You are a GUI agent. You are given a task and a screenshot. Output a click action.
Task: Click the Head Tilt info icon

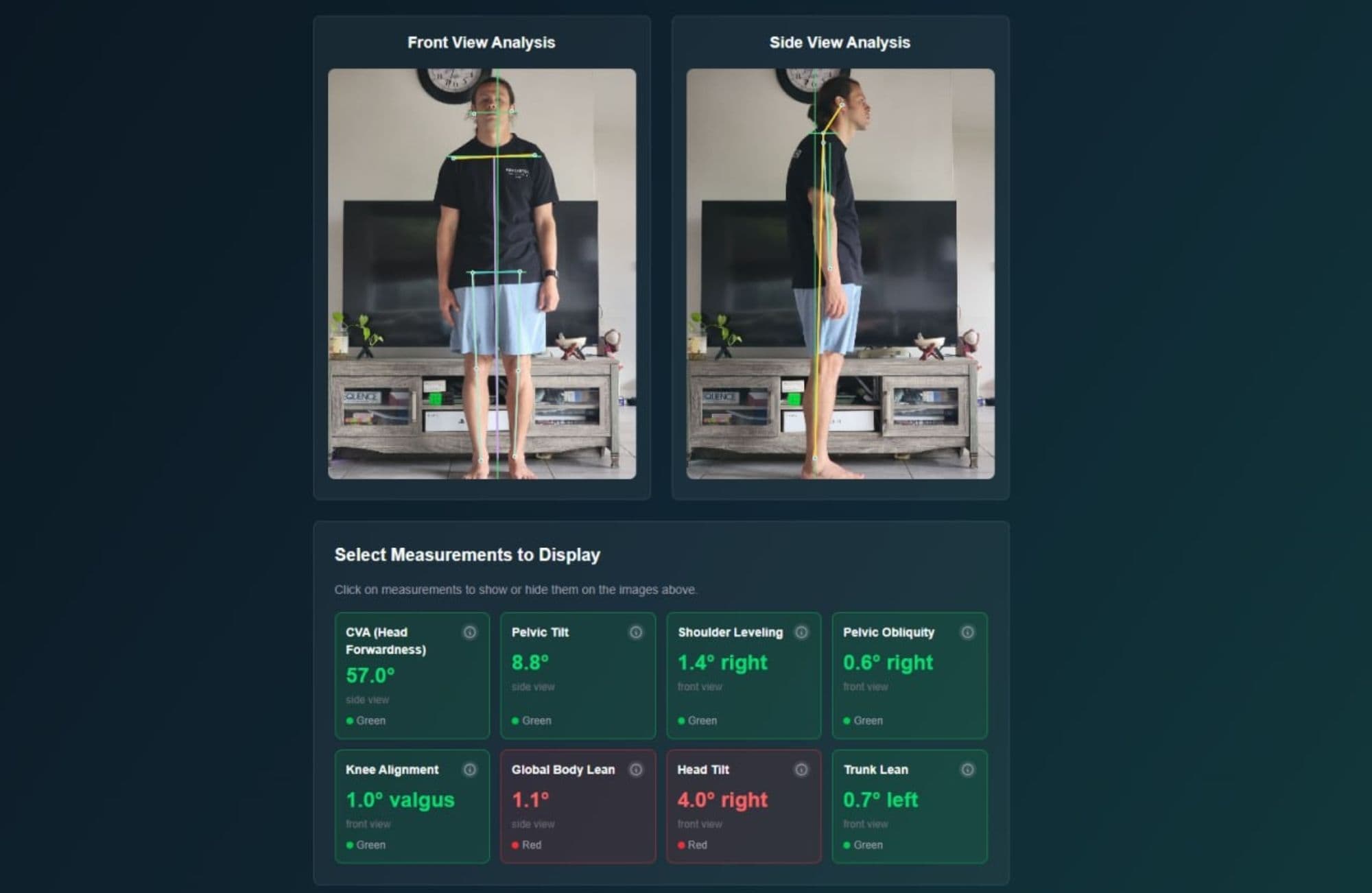coord(801,770)
